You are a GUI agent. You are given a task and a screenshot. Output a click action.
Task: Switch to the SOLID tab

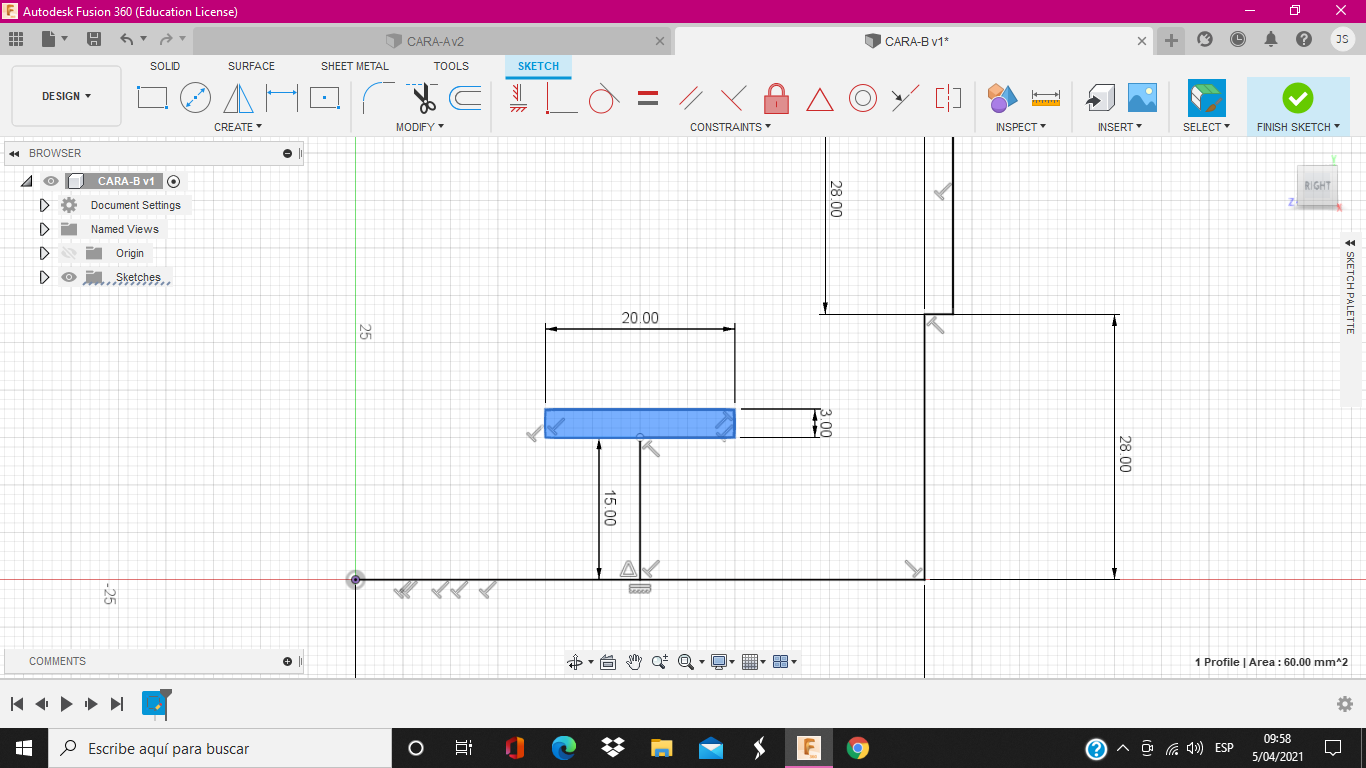(165, 66)
